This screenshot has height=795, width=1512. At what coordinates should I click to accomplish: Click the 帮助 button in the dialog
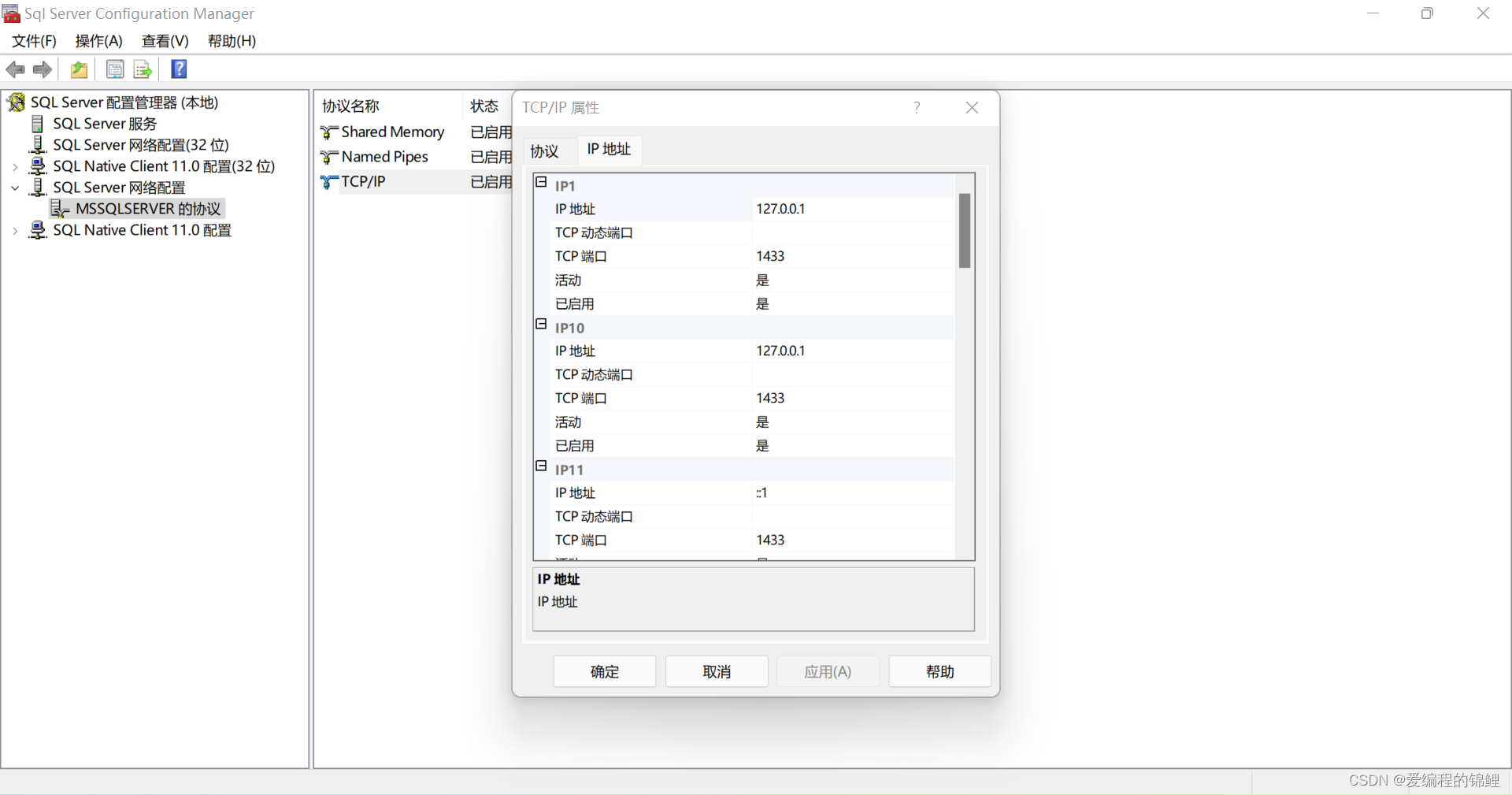940,671
